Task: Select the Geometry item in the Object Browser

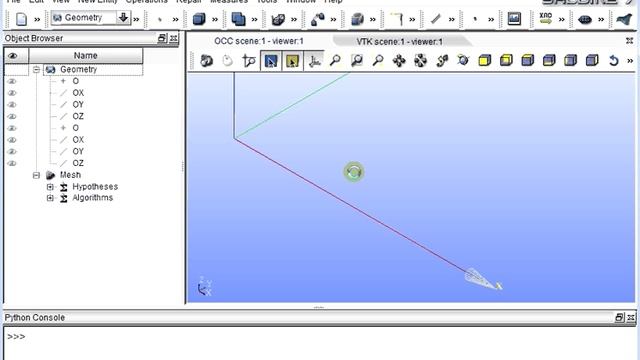Action: pyautogui.click(x=78, y=69)
